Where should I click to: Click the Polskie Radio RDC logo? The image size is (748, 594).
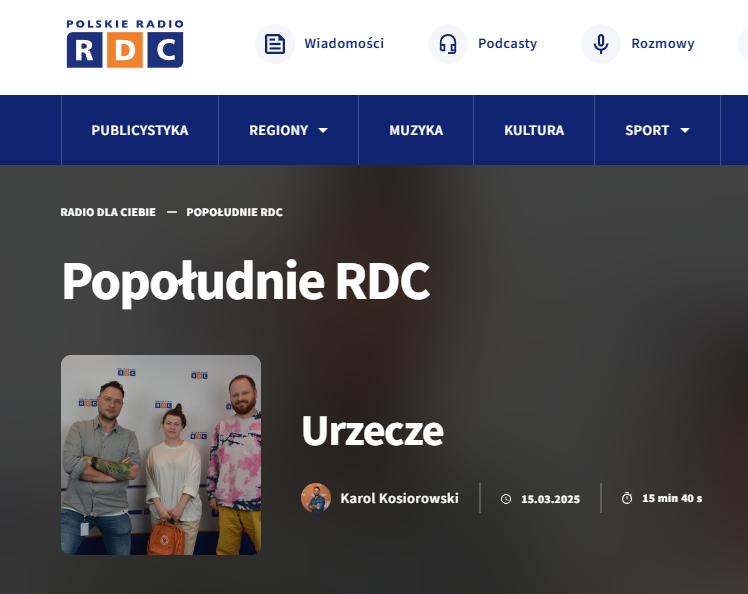[125, 43]
